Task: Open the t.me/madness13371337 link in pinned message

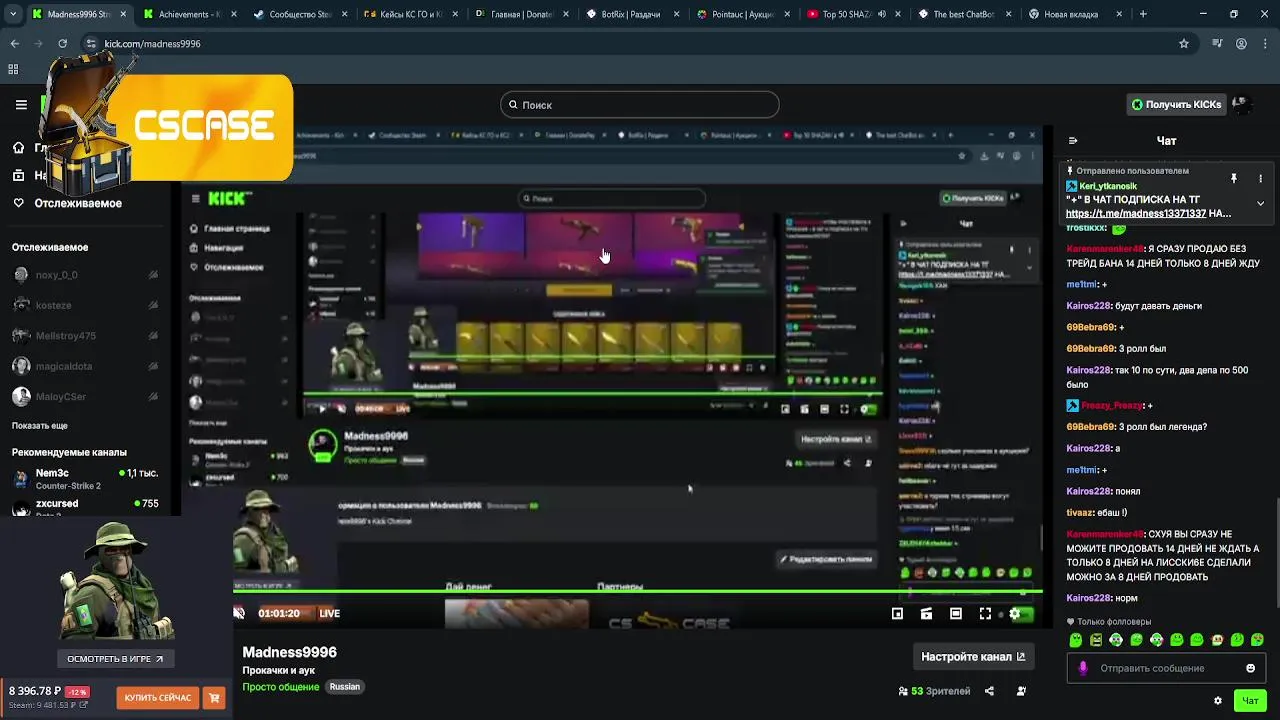Action: (x=1135, y=213)
